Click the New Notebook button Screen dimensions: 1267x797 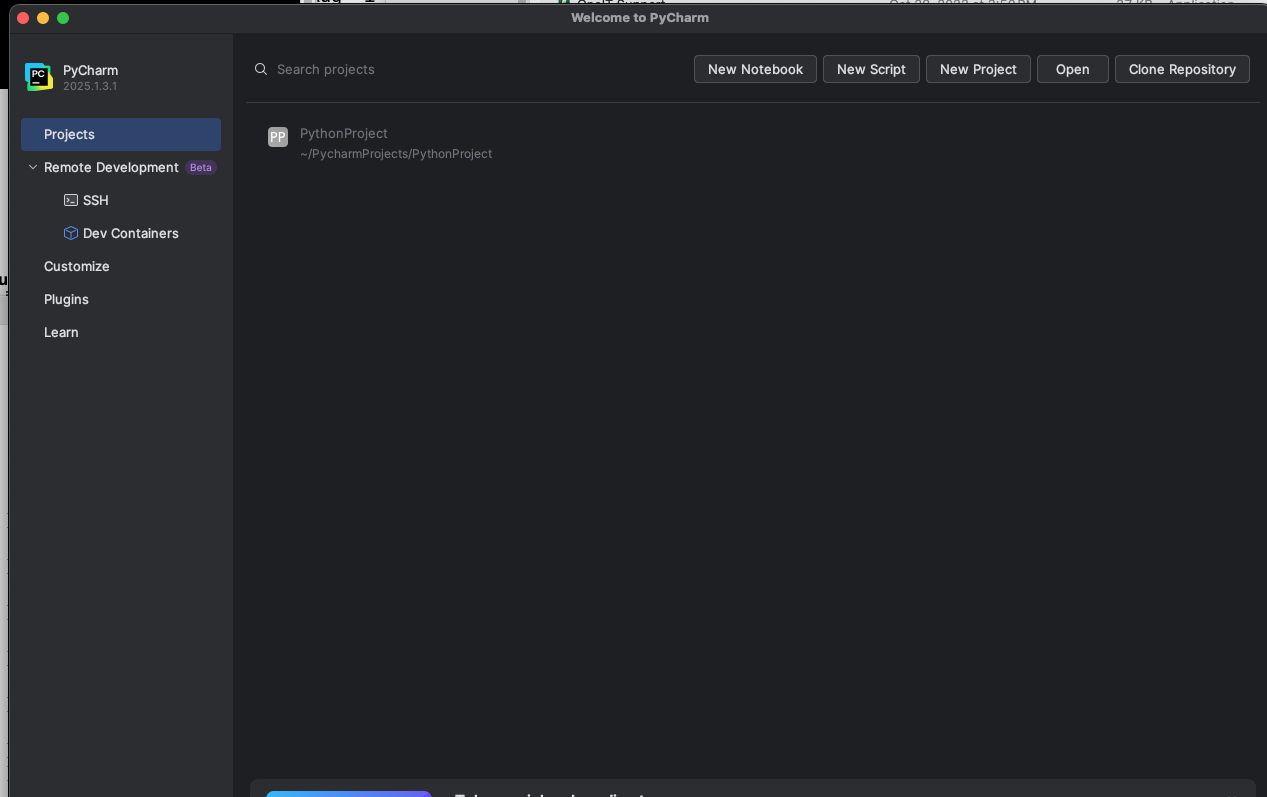(x=755, y=69)
